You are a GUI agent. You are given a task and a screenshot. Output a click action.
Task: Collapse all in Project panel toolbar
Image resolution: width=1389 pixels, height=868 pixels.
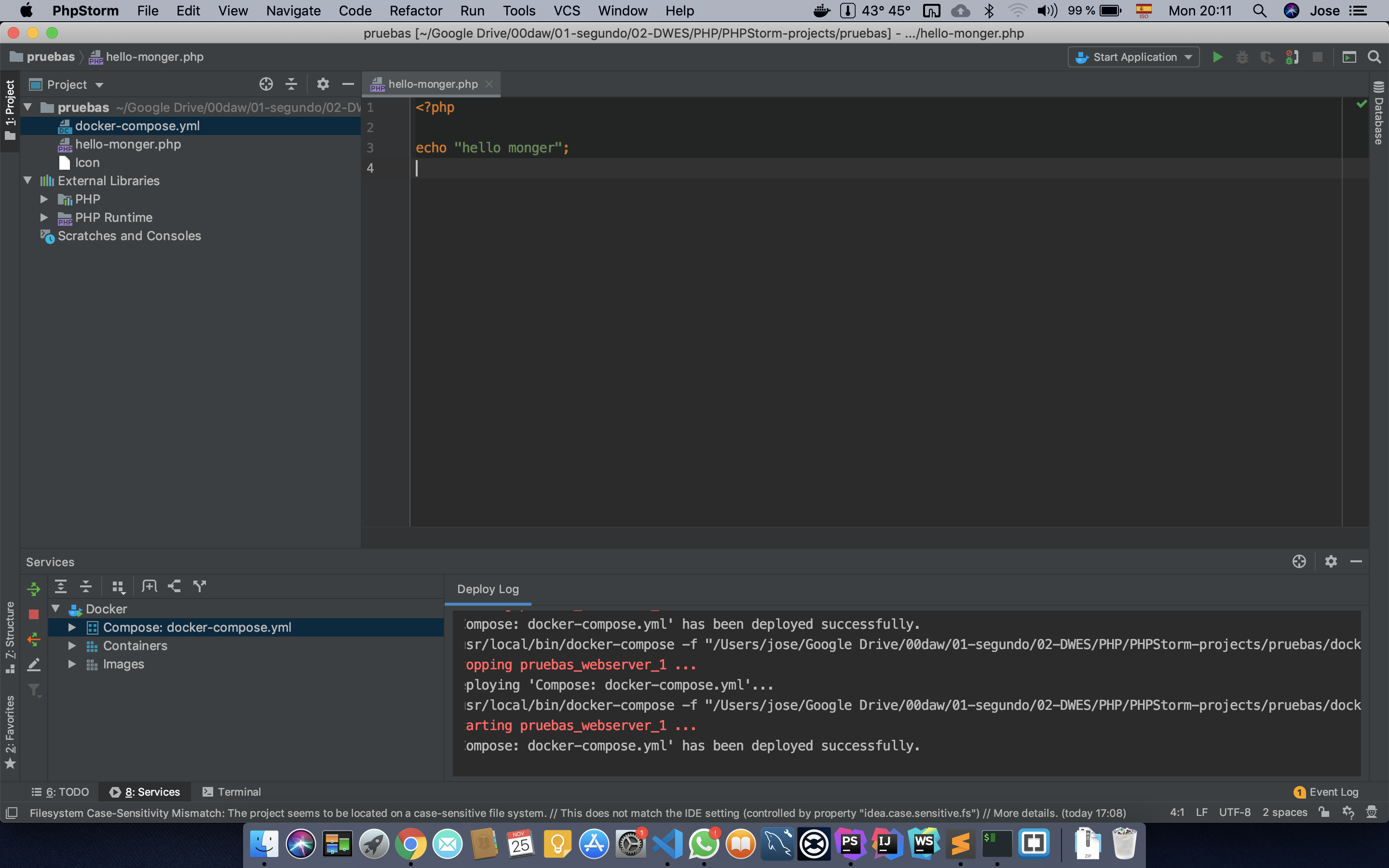(291, 84)
